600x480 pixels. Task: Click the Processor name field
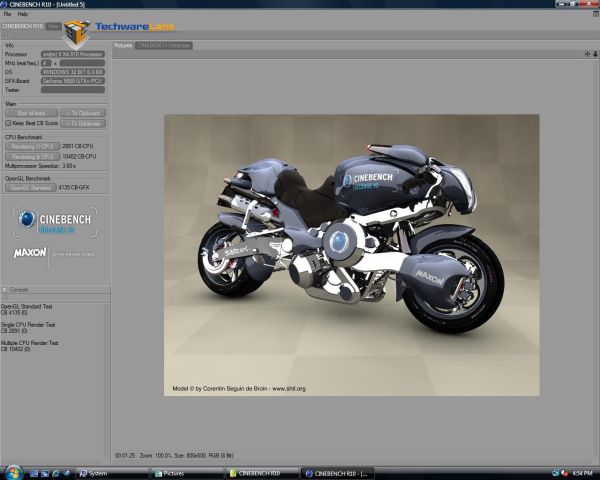(x=73, y=54)
